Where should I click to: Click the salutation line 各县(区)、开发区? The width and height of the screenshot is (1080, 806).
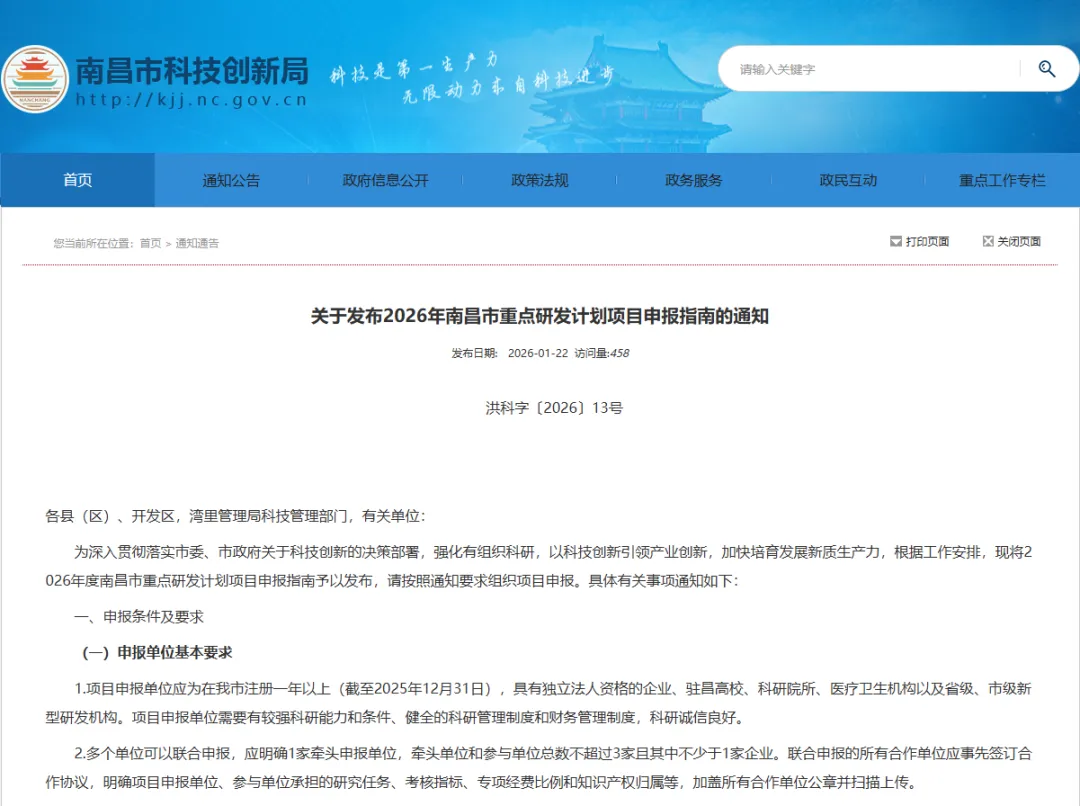click(236, 516)
